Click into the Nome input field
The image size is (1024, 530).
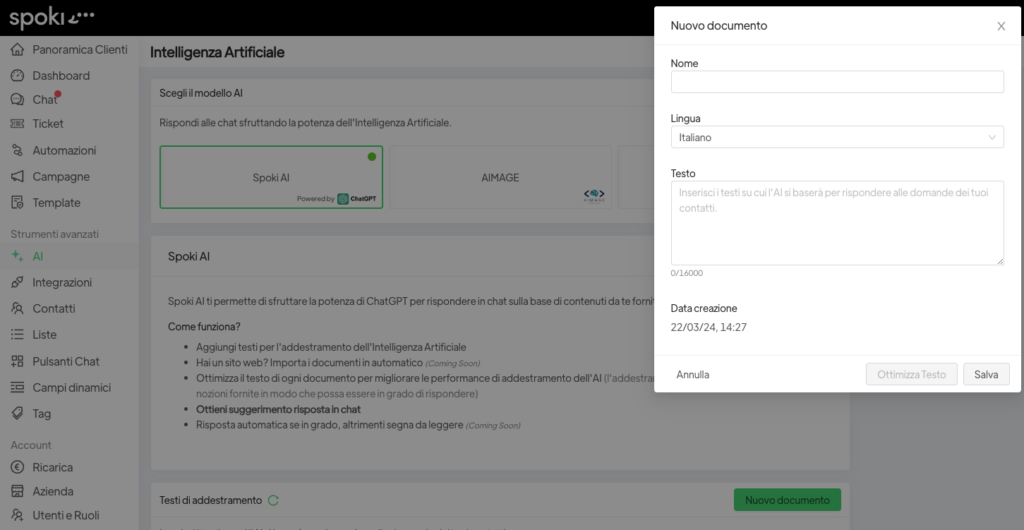[x=837, y=82]
